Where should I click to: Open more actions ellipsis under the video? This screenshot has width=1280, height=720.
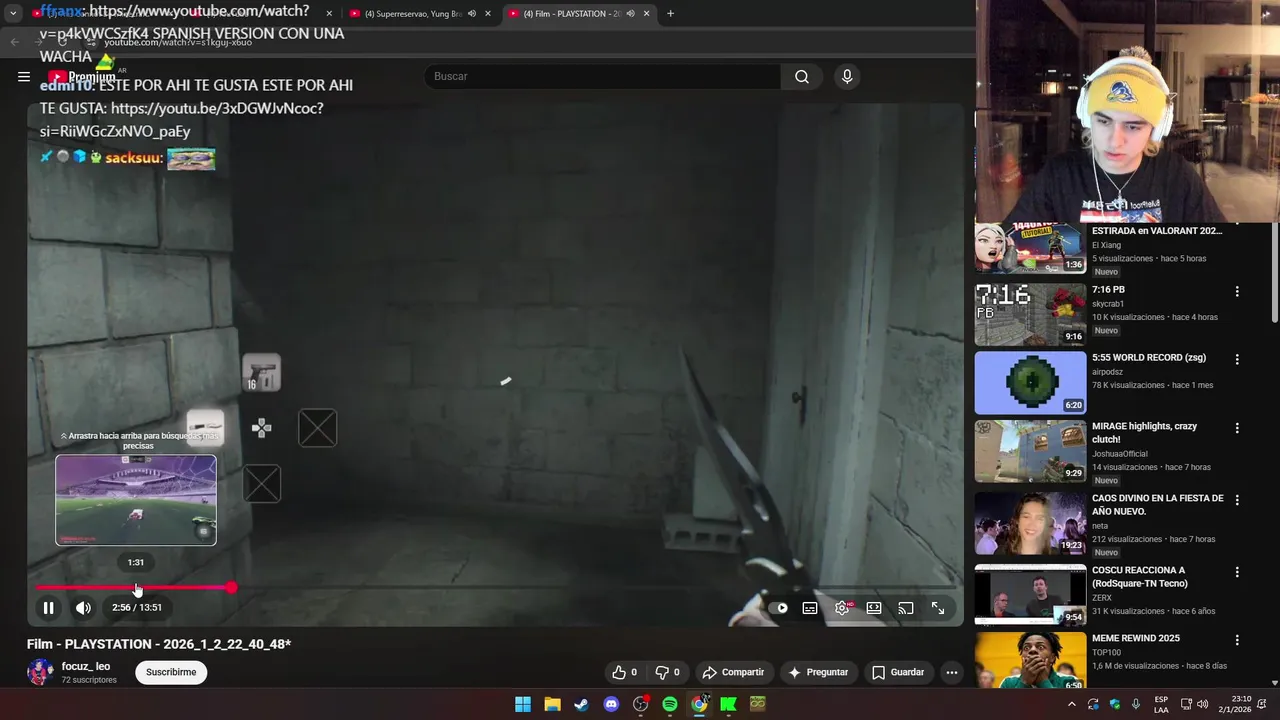click(952, 672)
